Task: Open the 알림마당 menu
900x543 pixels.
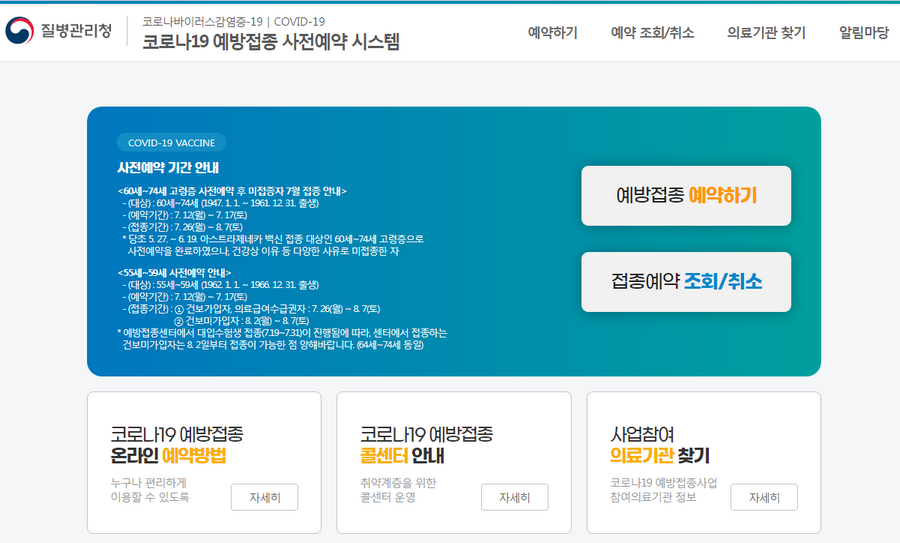Action: pos(864,33)
